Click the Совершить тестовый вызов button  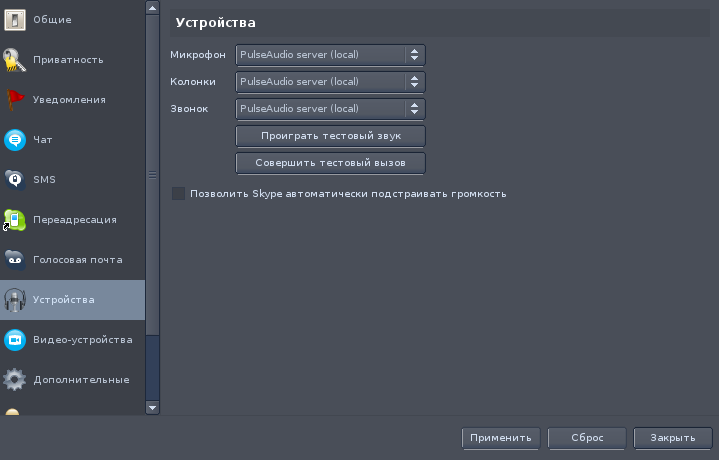coord(330,163)
